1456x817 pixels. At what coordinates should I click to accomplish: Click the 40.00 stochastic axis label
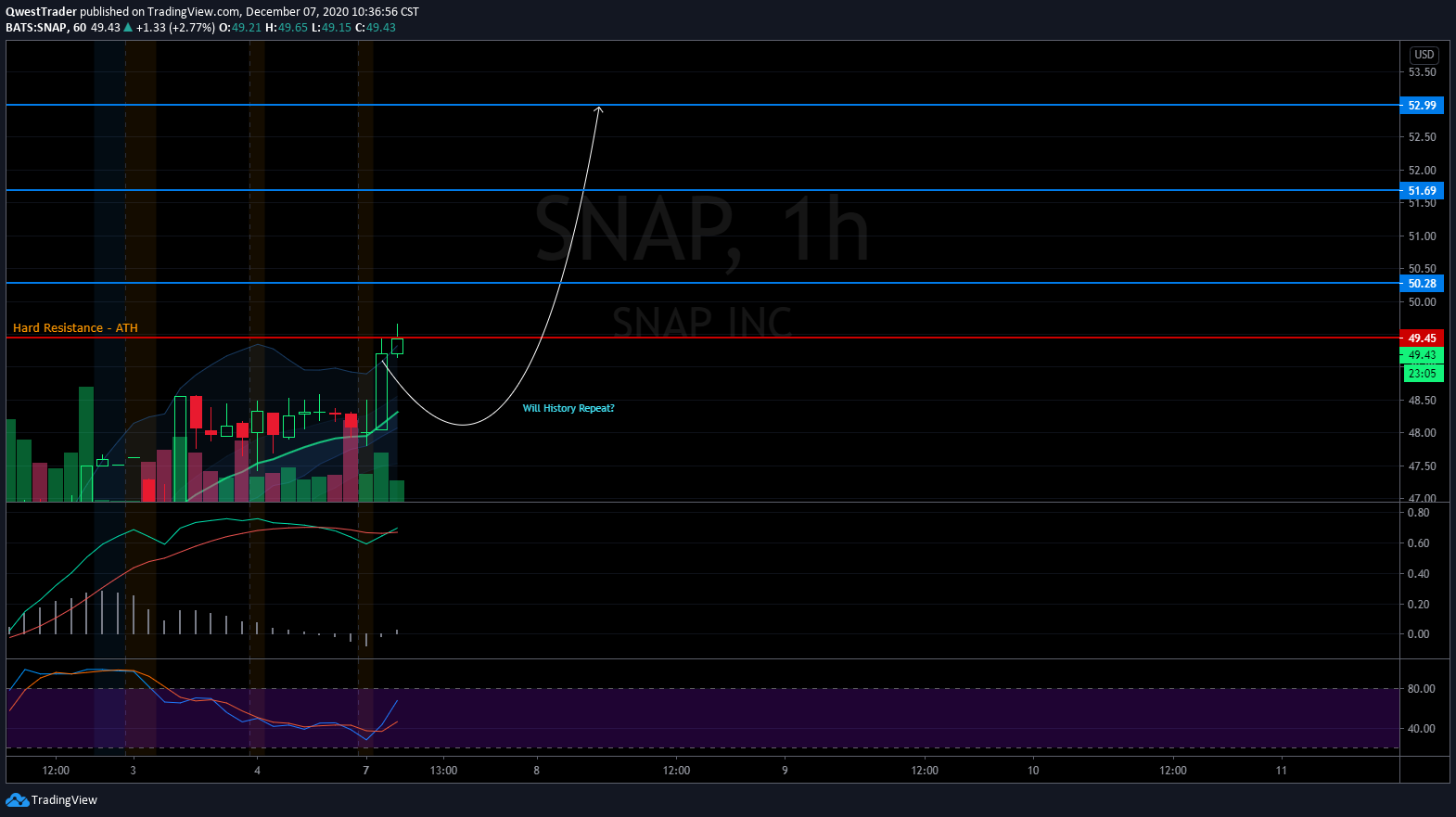[1421, 729]
